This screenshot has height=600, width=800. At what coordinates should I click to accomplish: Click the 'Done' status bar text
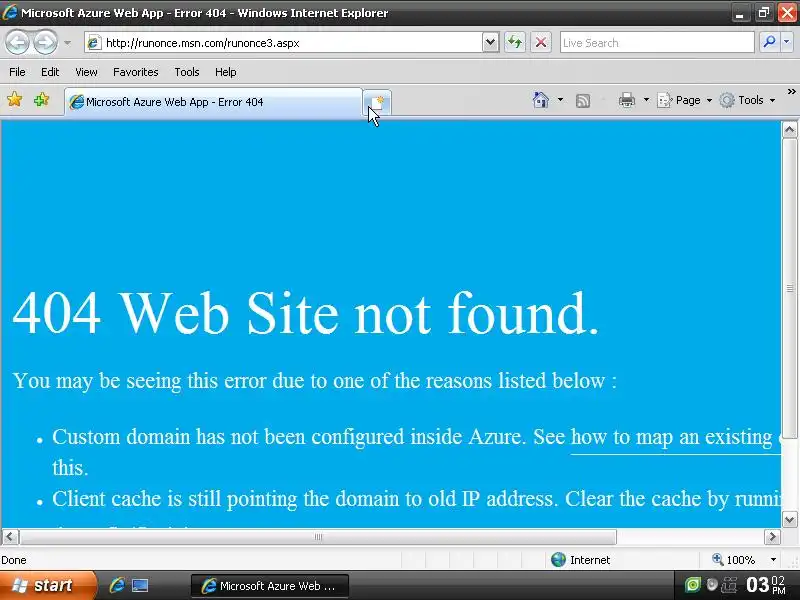(x=14, y=560)
